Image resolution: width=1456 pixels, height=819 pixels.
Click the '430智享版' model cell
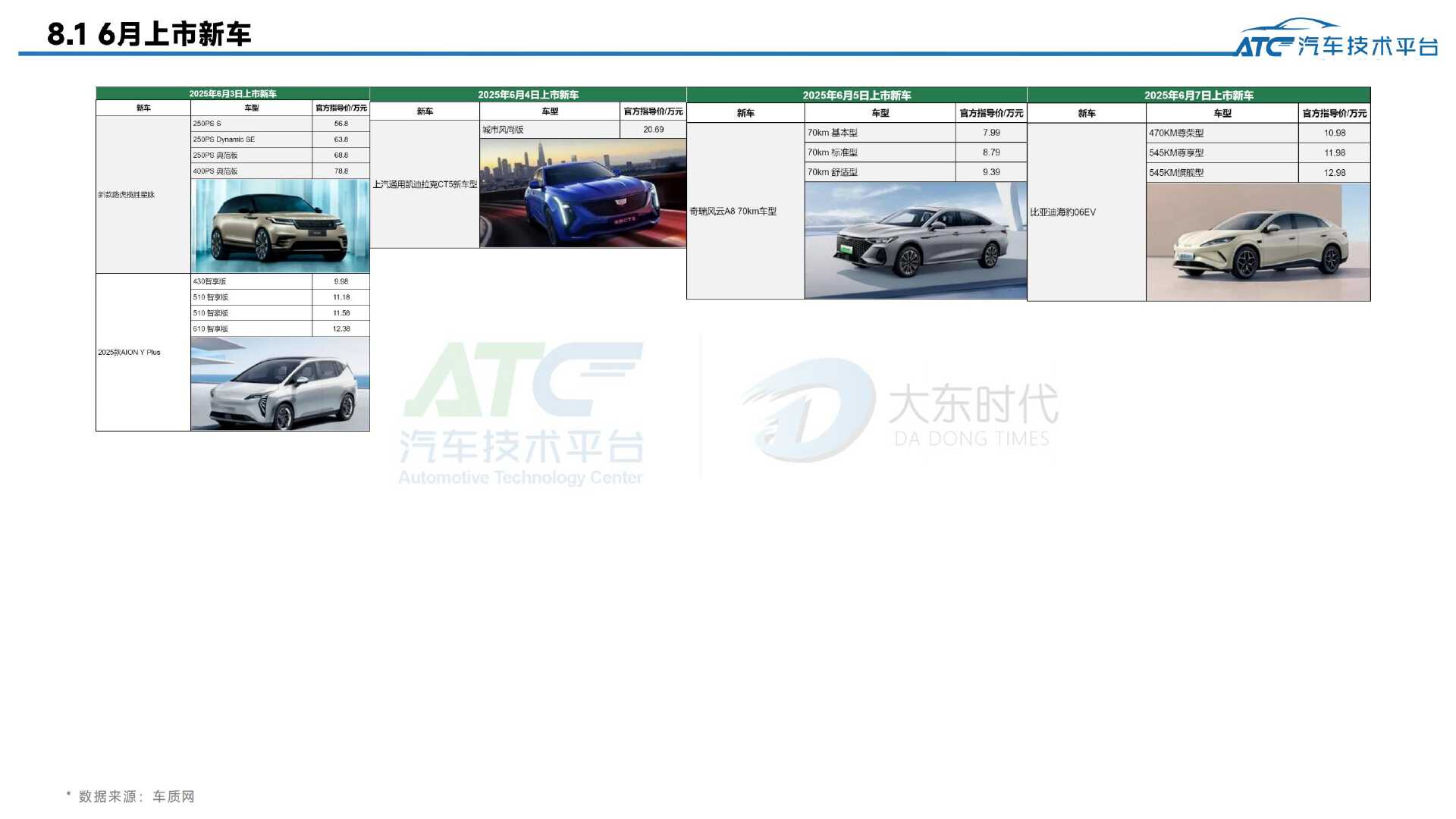click(251, 281)
